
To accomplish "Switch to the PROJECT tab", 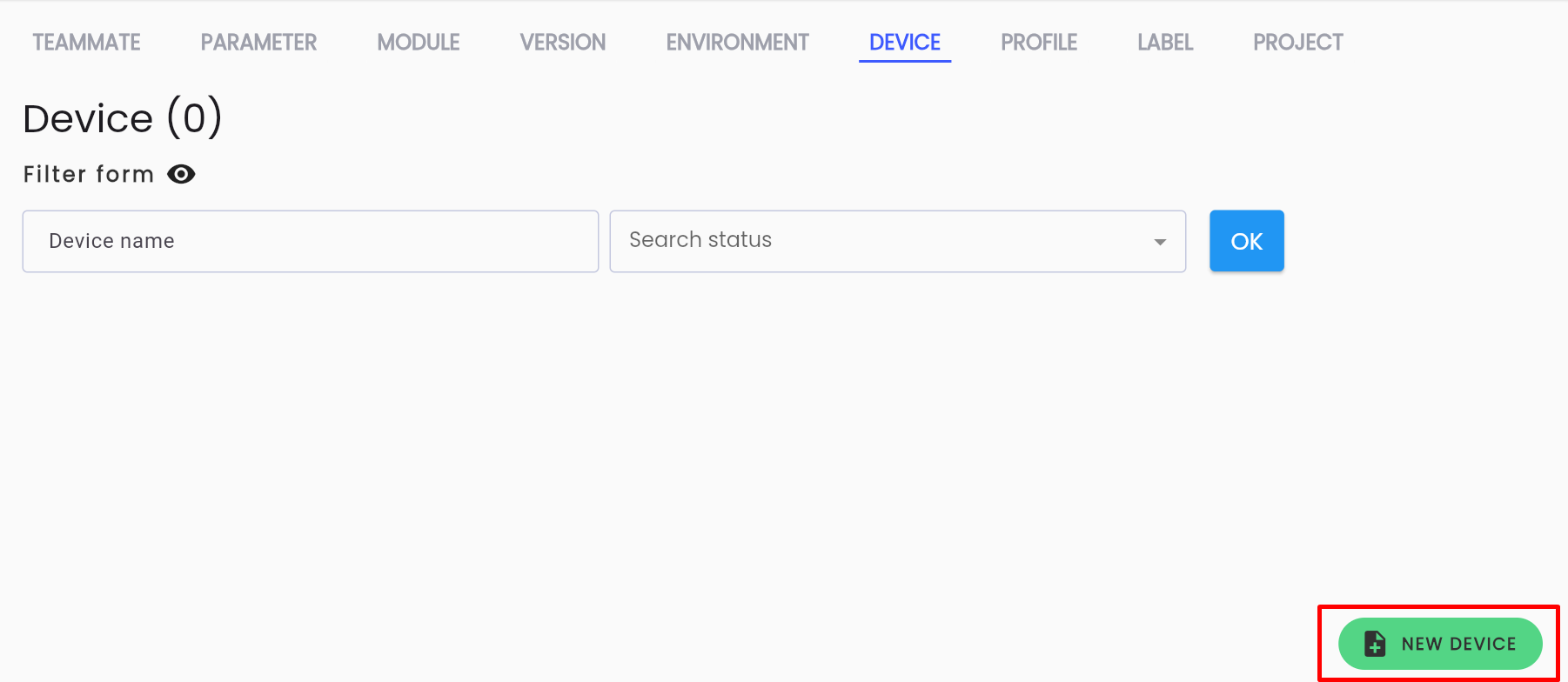I will point(1298,43).
